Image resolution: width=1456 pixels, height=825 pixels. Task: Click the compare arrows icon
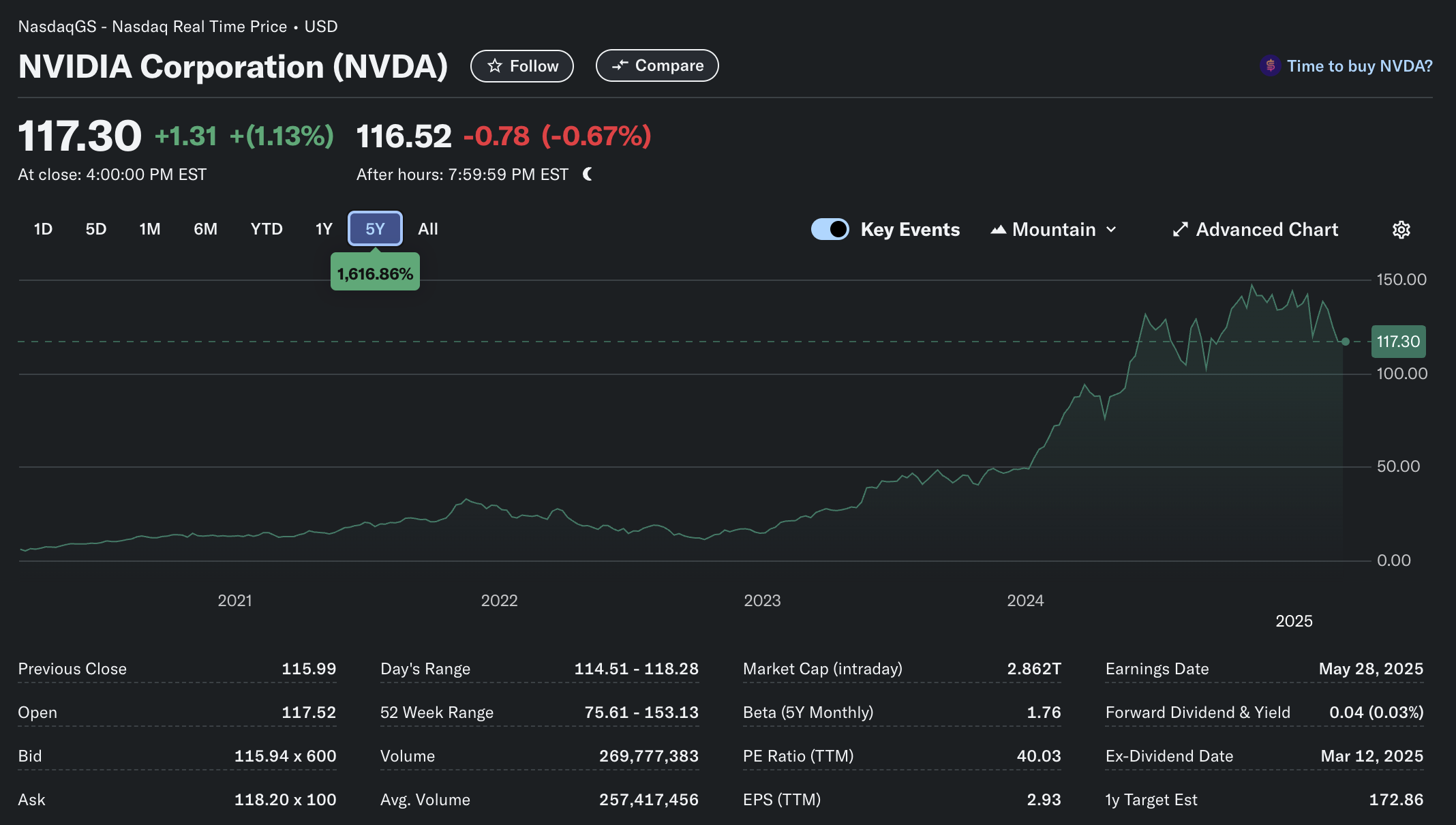click(x=620, y=65)
